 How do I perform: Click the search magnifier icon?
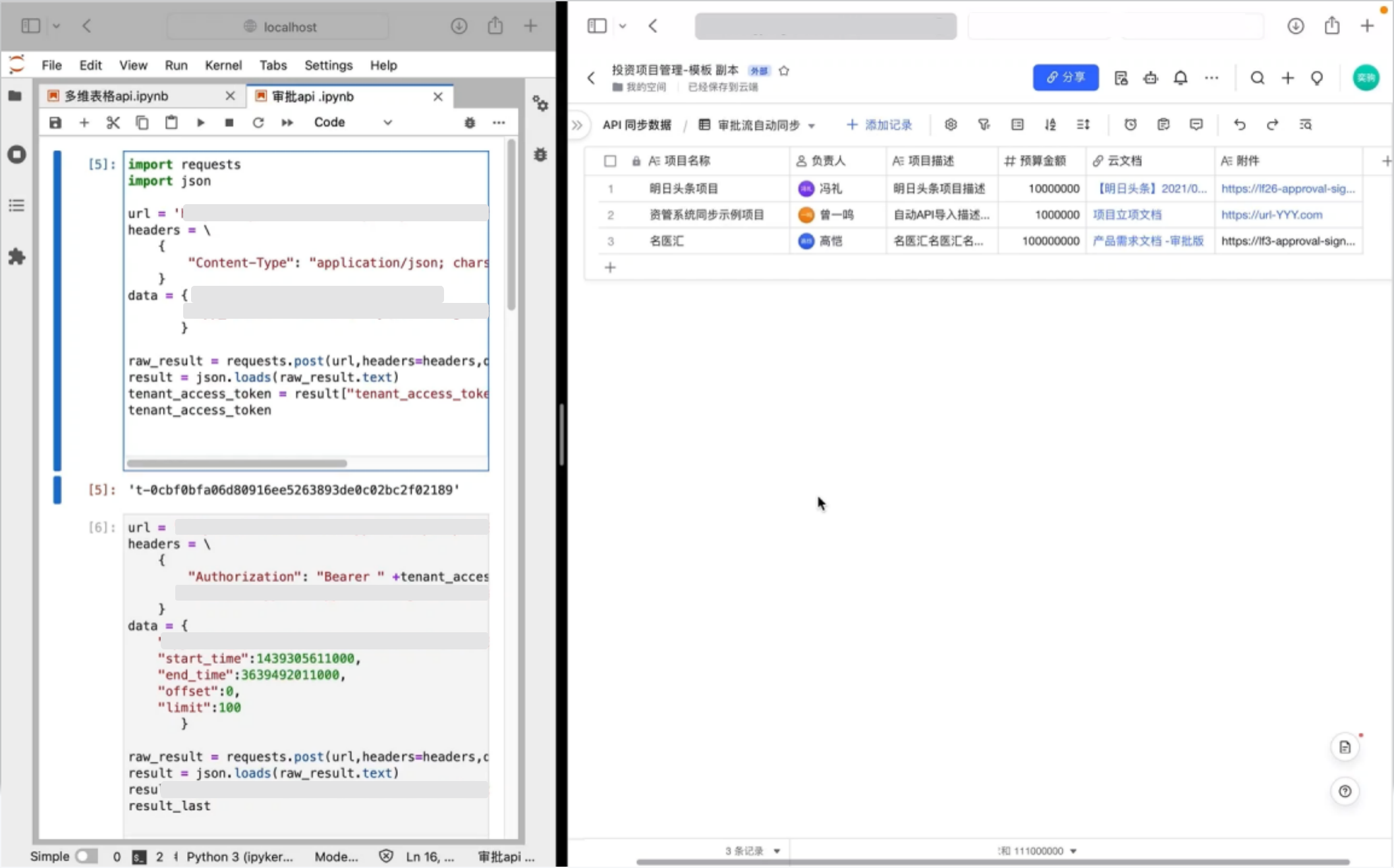[1257, 78]
